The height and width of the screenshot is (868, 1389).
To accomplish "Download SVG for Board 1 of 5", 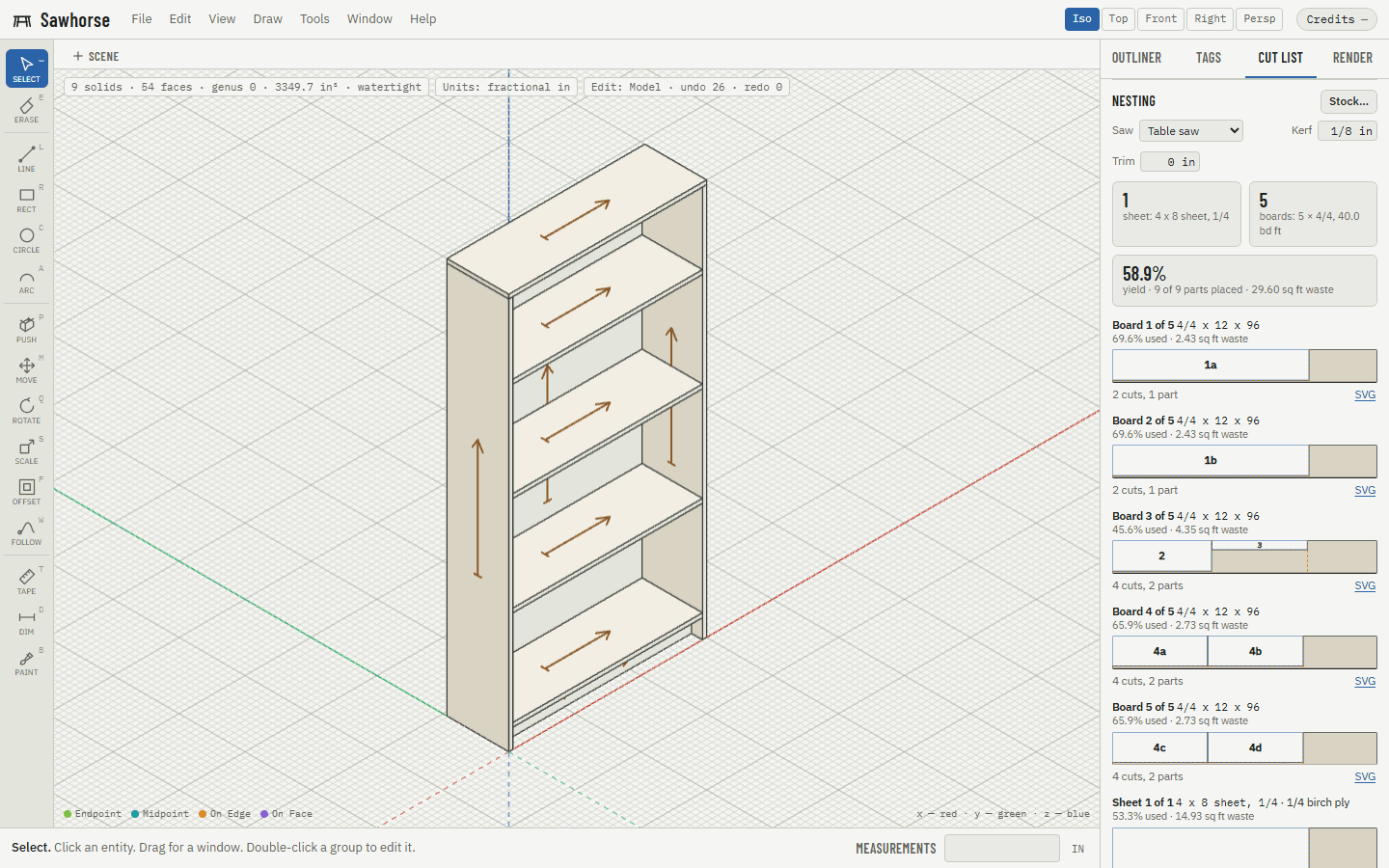I will (x=1365, y=395).
